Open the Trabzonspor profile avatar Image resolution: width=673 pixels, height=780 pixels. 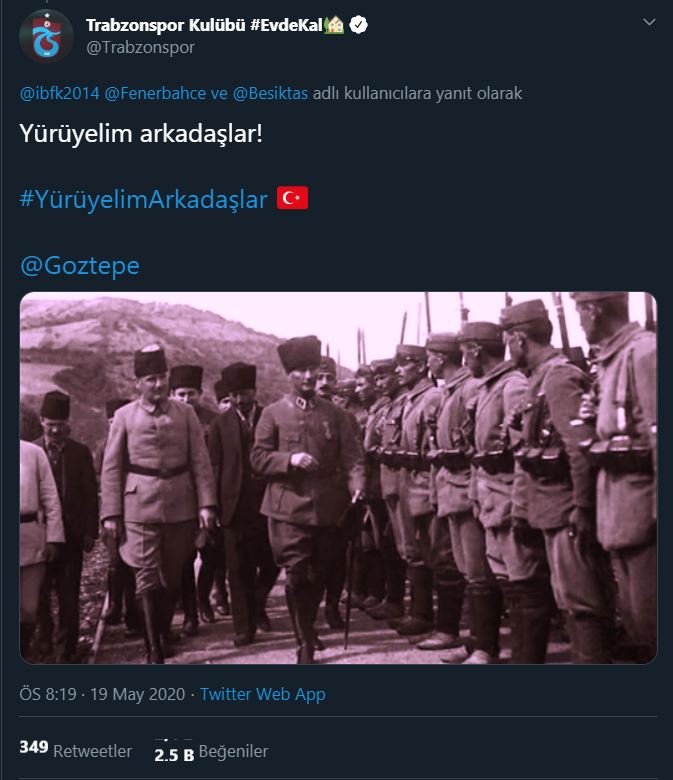coord(46,36)
